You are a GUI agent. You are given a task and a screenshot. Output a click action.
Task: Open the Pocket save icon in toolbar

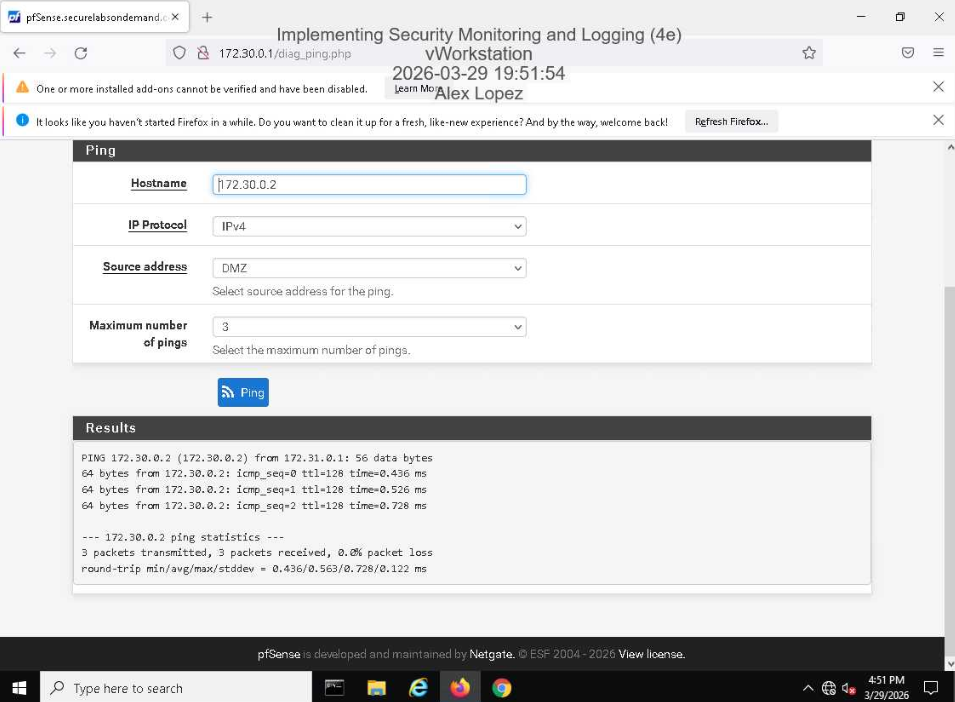tap(908, 53)
